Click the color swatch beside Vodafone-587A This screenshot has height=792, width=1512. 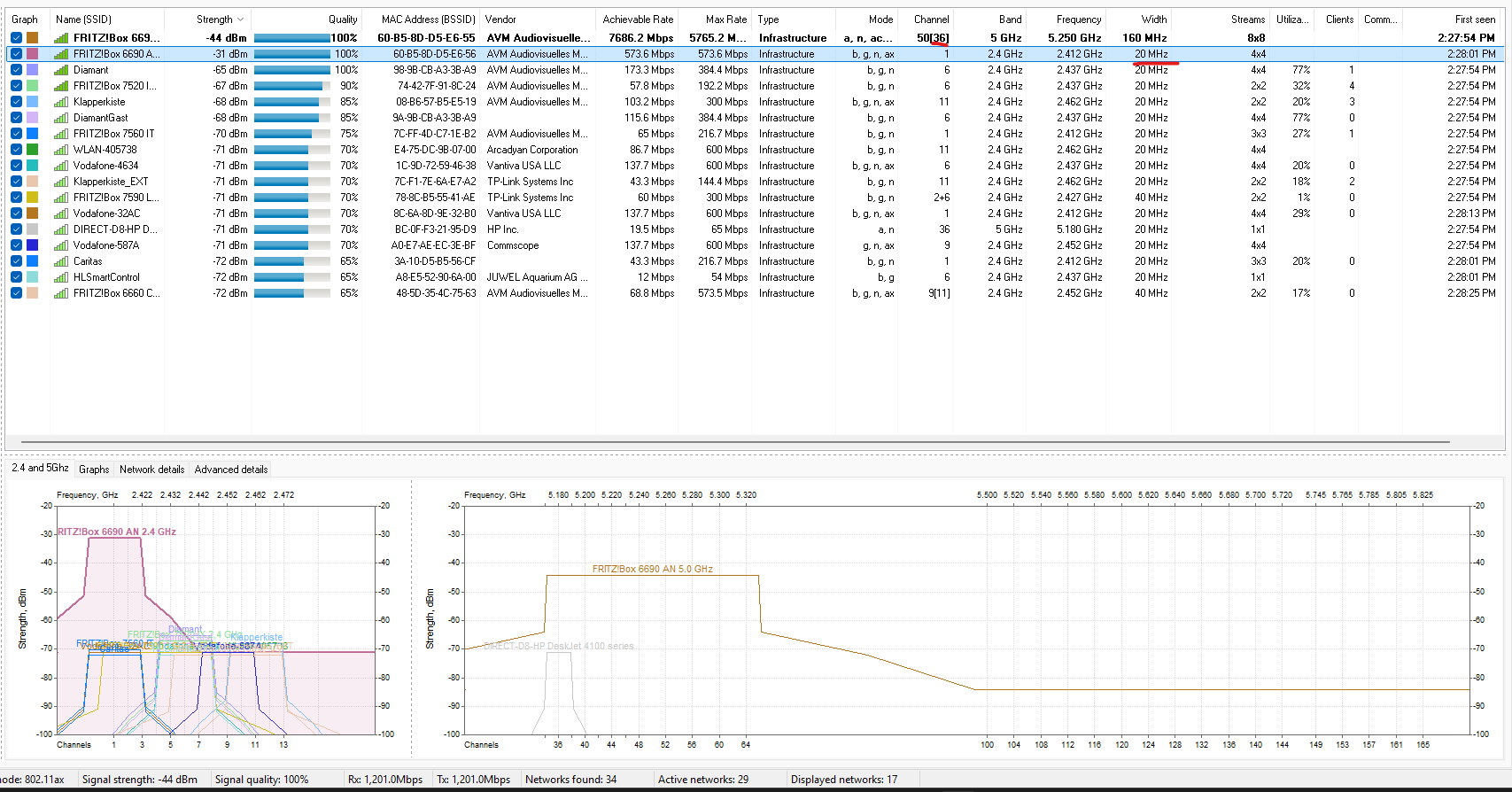point(33,245)
